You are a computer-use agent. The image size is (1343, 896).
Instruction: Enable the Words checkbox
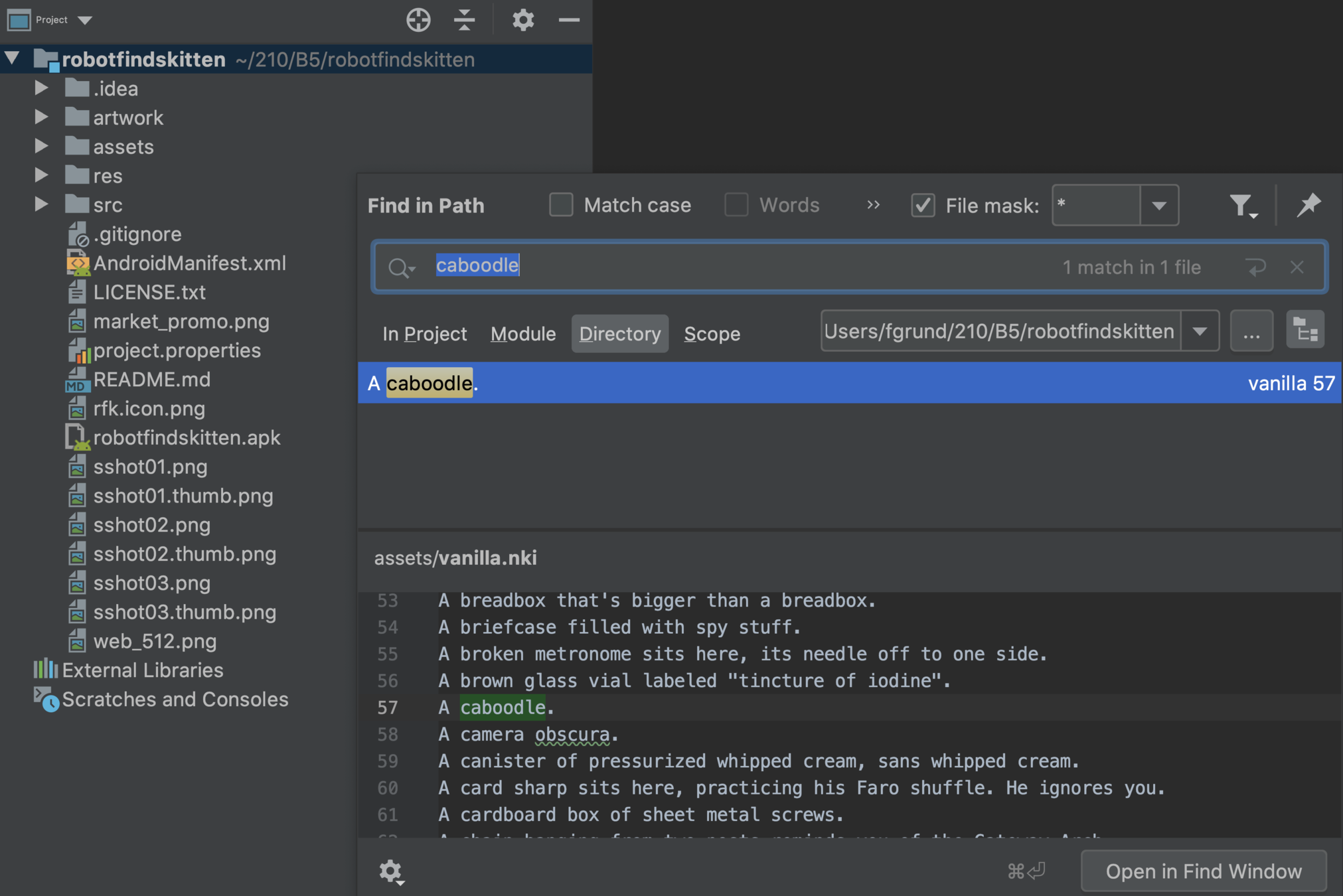pos(736,205)
